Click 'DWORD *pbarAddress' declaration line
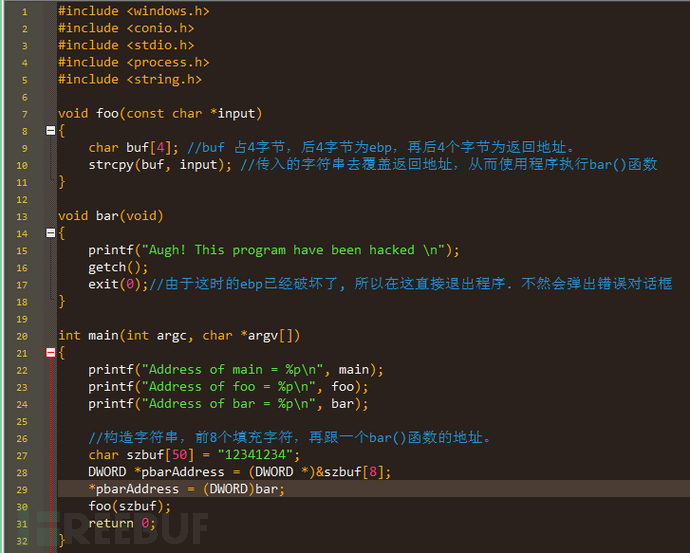Viewport: 690px width, 553px height. pyautogui.click(x=240, y=472)
